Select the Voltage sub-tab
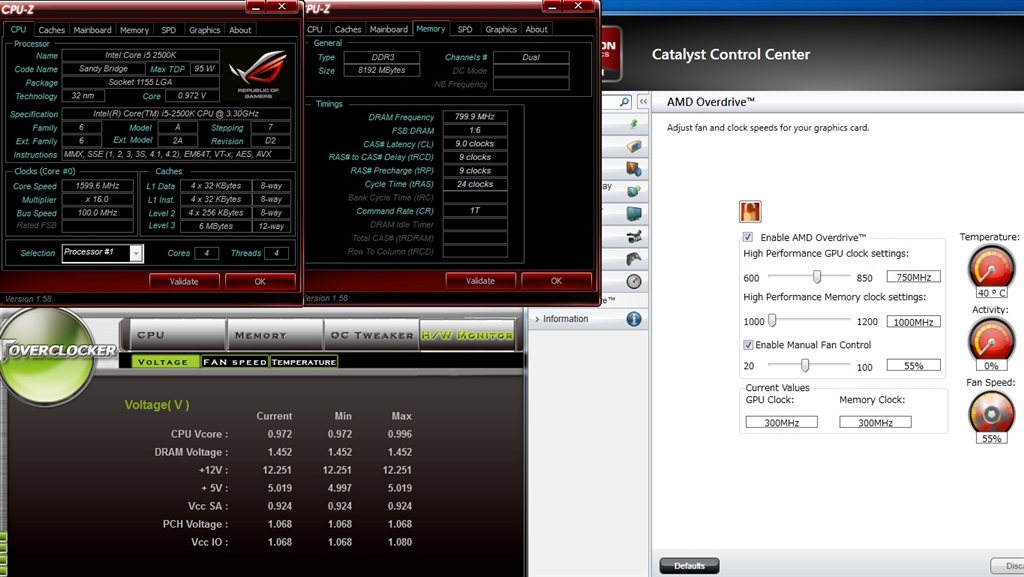 (165, 362)
